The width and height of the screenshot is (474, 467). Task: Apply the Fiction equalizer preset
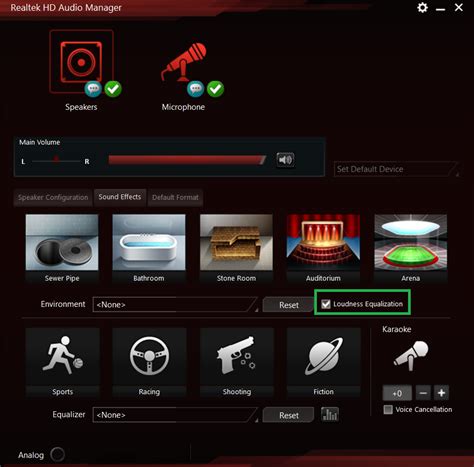pos(324,362)
